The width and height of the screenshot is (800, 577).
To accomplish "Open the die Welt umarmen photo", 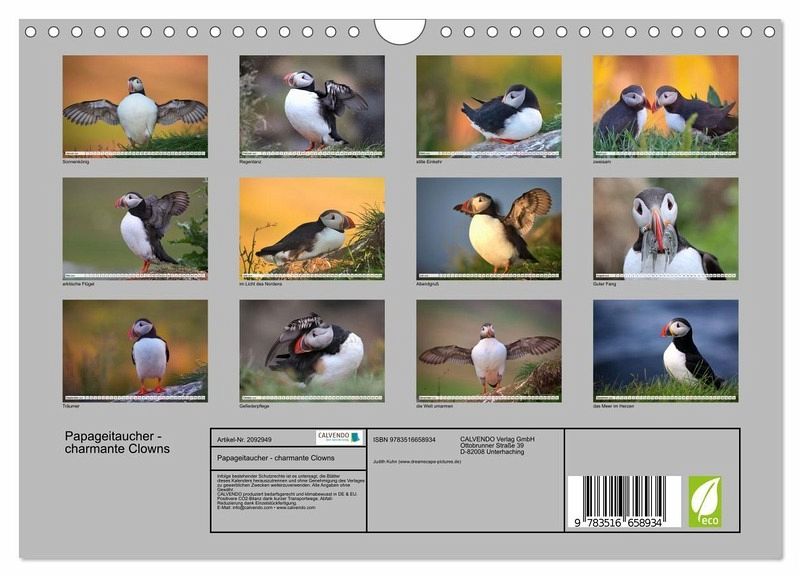I will (x=489, y=350).
